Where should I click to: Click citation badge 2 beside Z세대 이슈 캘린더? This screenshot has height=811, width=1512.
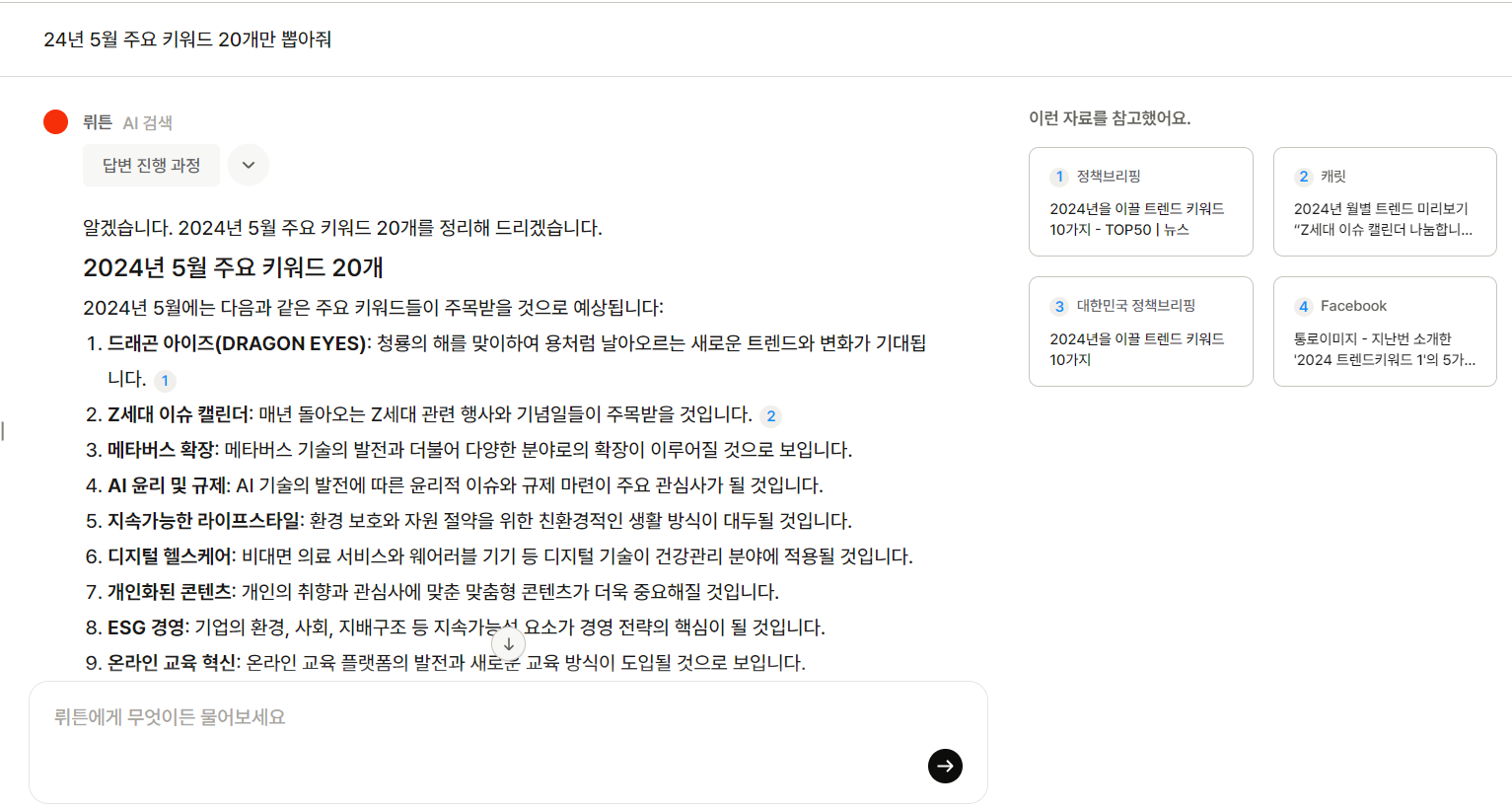(x=769, y=416)
